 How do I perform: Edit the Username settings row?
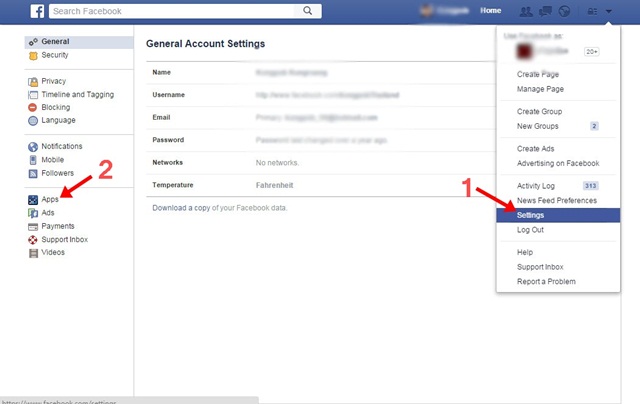(x=321, y=95)
